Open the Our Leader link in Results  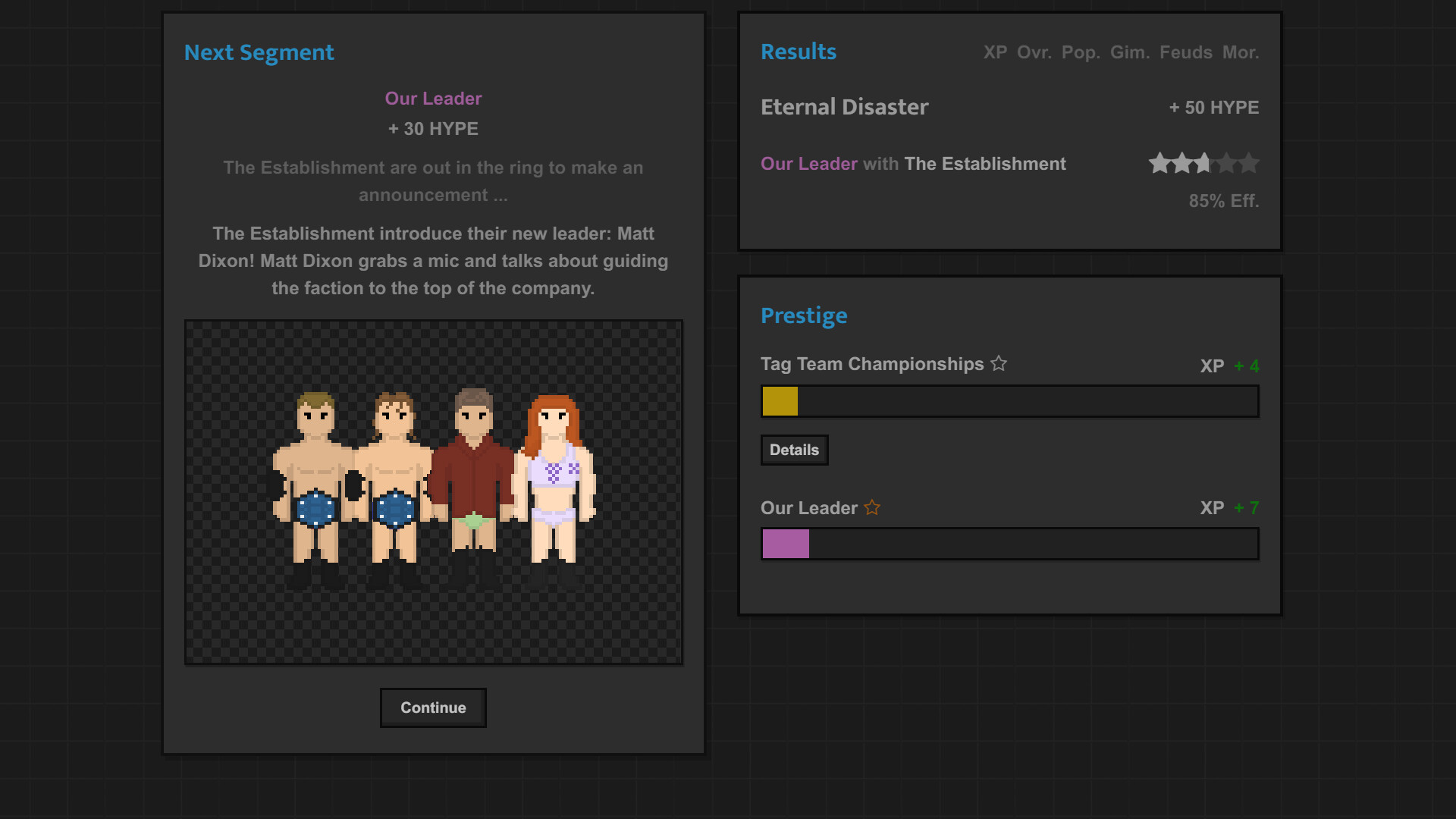click(x=808, y=163)
